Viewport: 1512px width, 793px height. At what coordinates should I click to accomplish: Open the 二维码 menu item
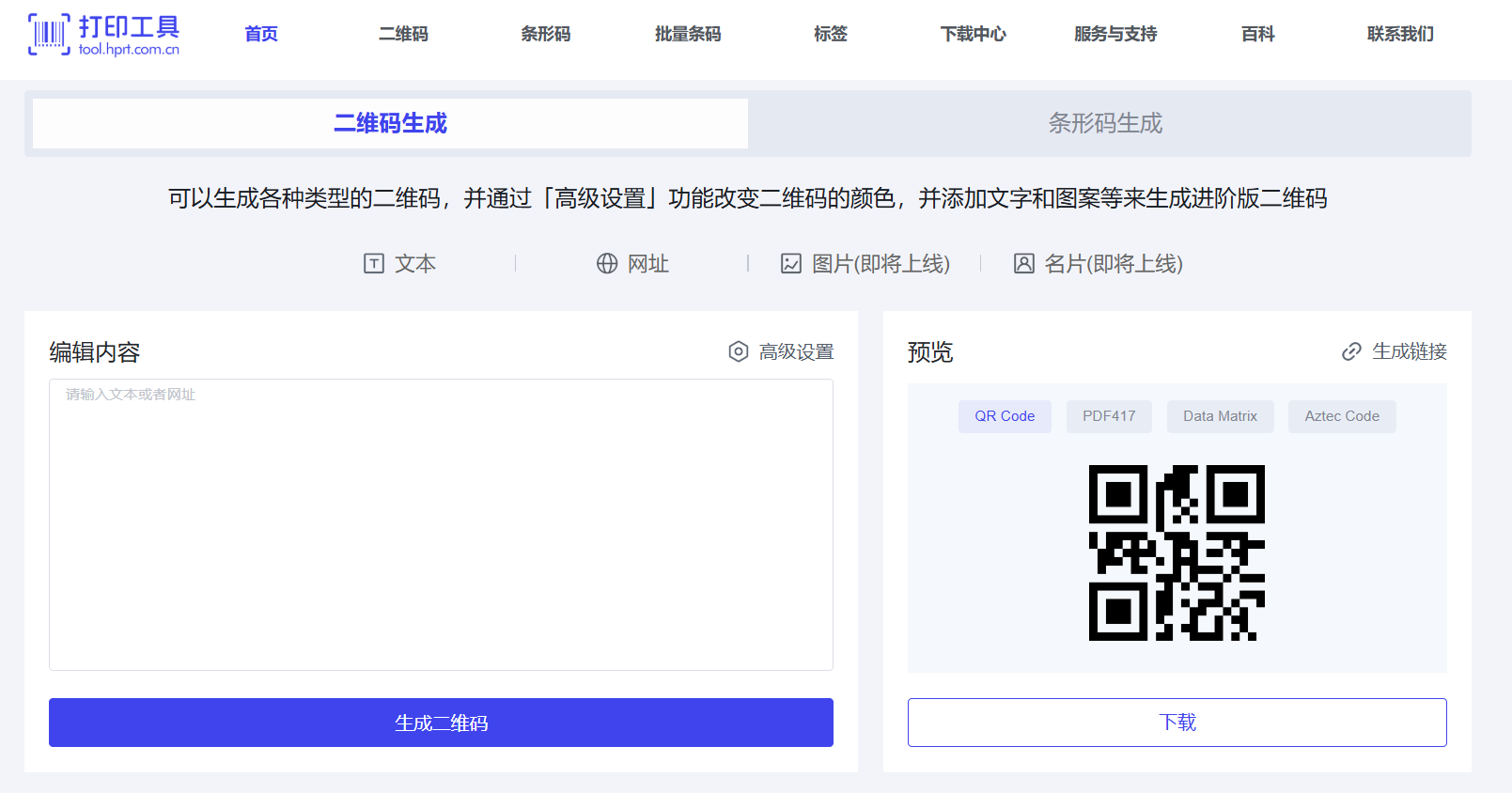tap(403, 34)
